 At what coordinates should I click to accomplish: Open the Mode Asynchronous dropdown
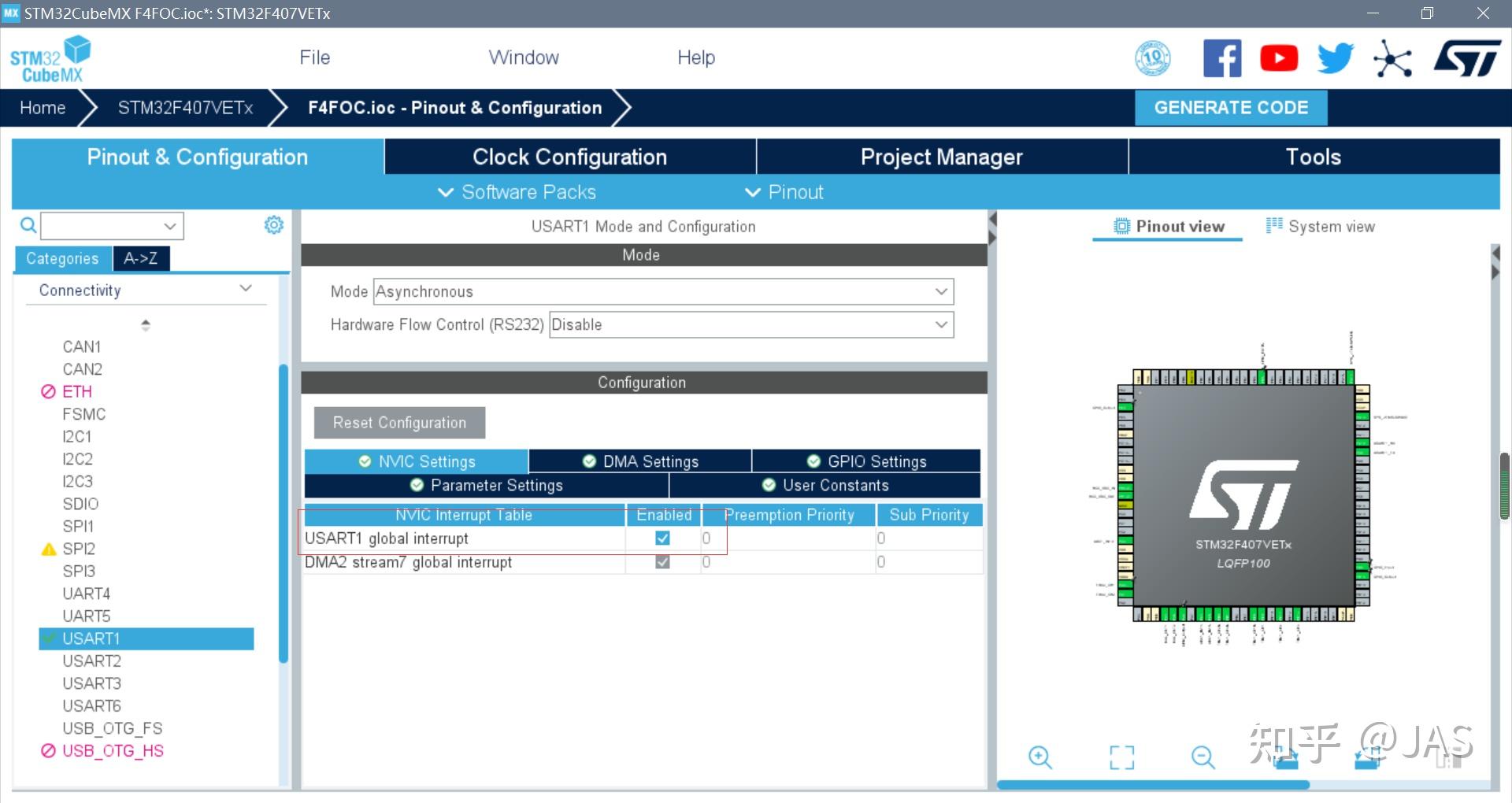click(663, 291)
